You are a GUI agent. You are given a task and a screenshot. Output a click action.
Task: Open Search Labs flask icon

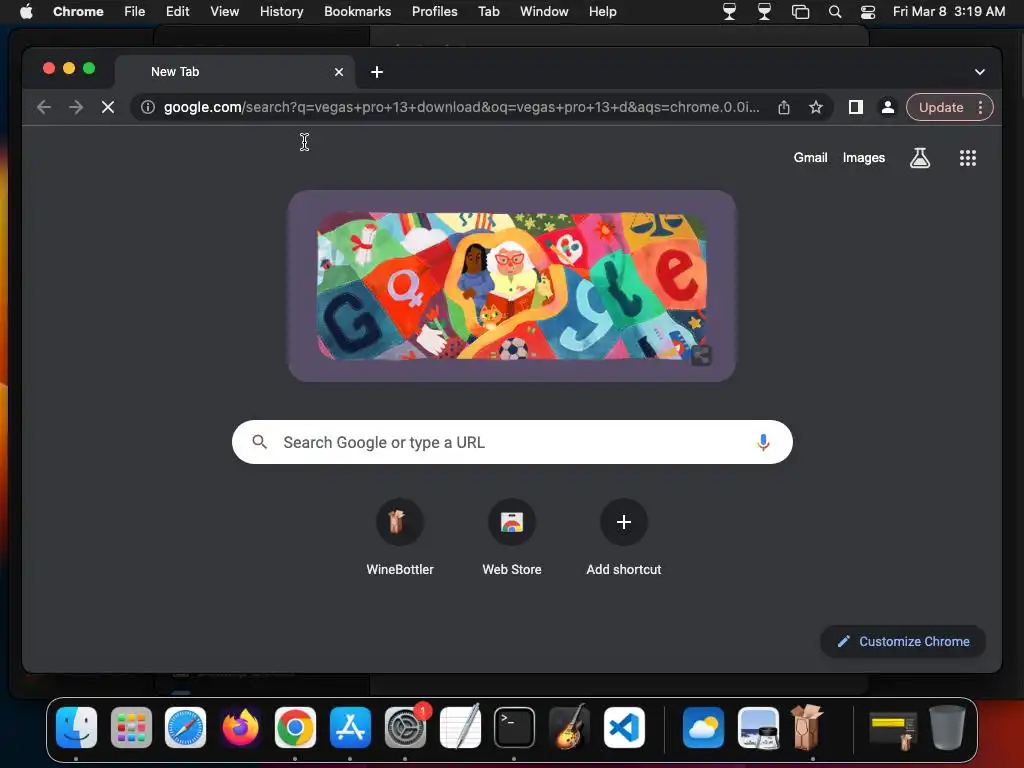pos(920,157)
